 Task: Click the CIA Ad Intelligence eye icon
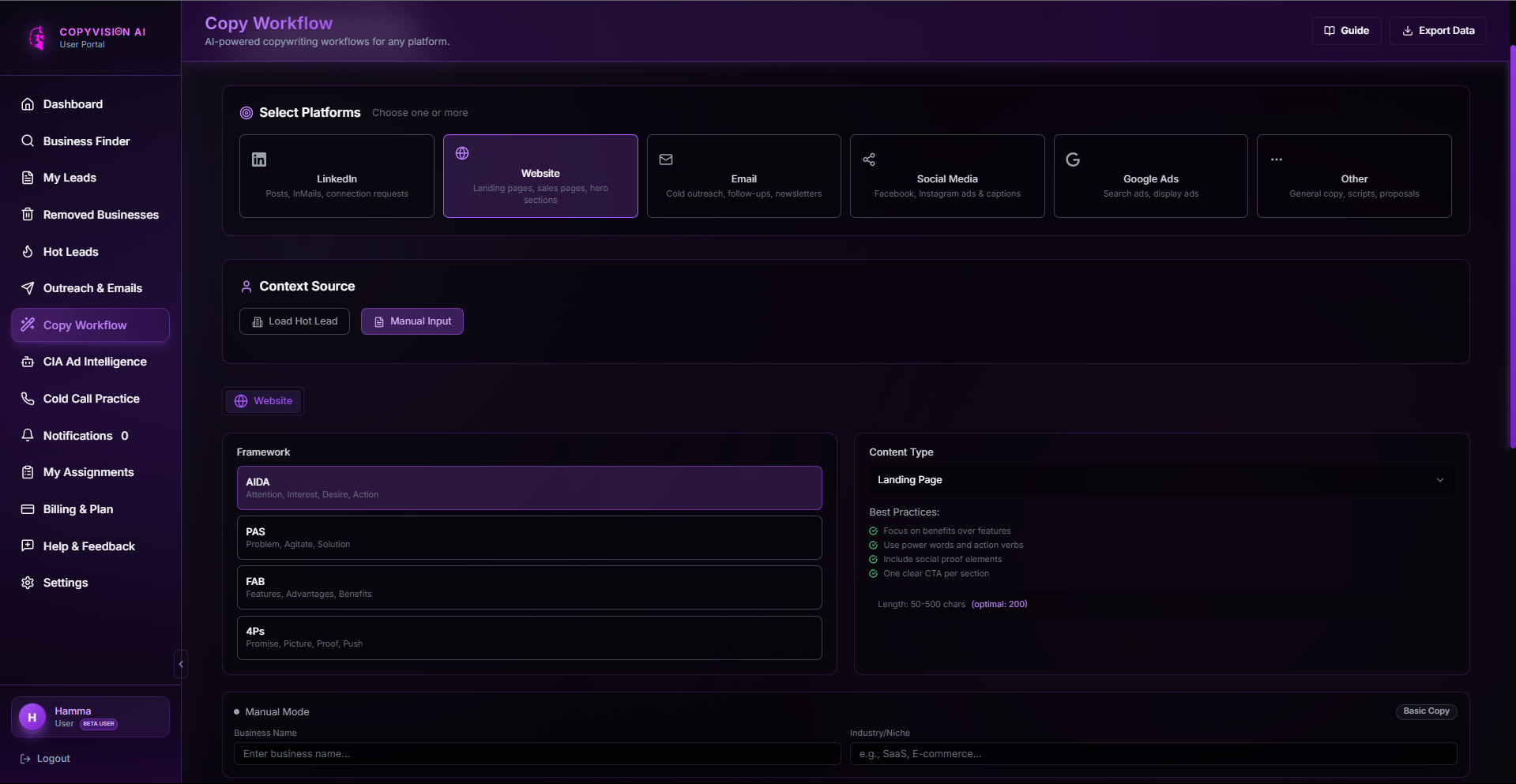(x=27, y=361)
